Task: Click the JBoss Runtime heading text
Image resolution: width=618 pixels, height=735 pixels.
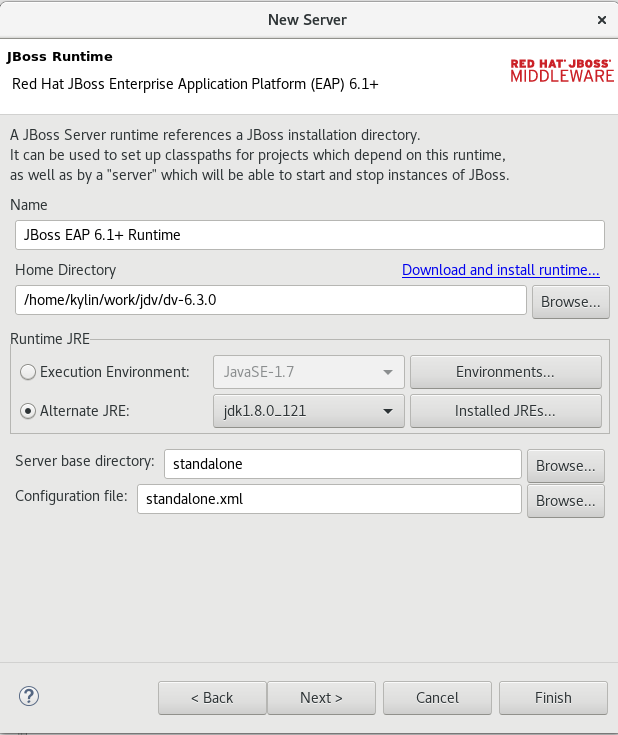Action: [60, 57]
